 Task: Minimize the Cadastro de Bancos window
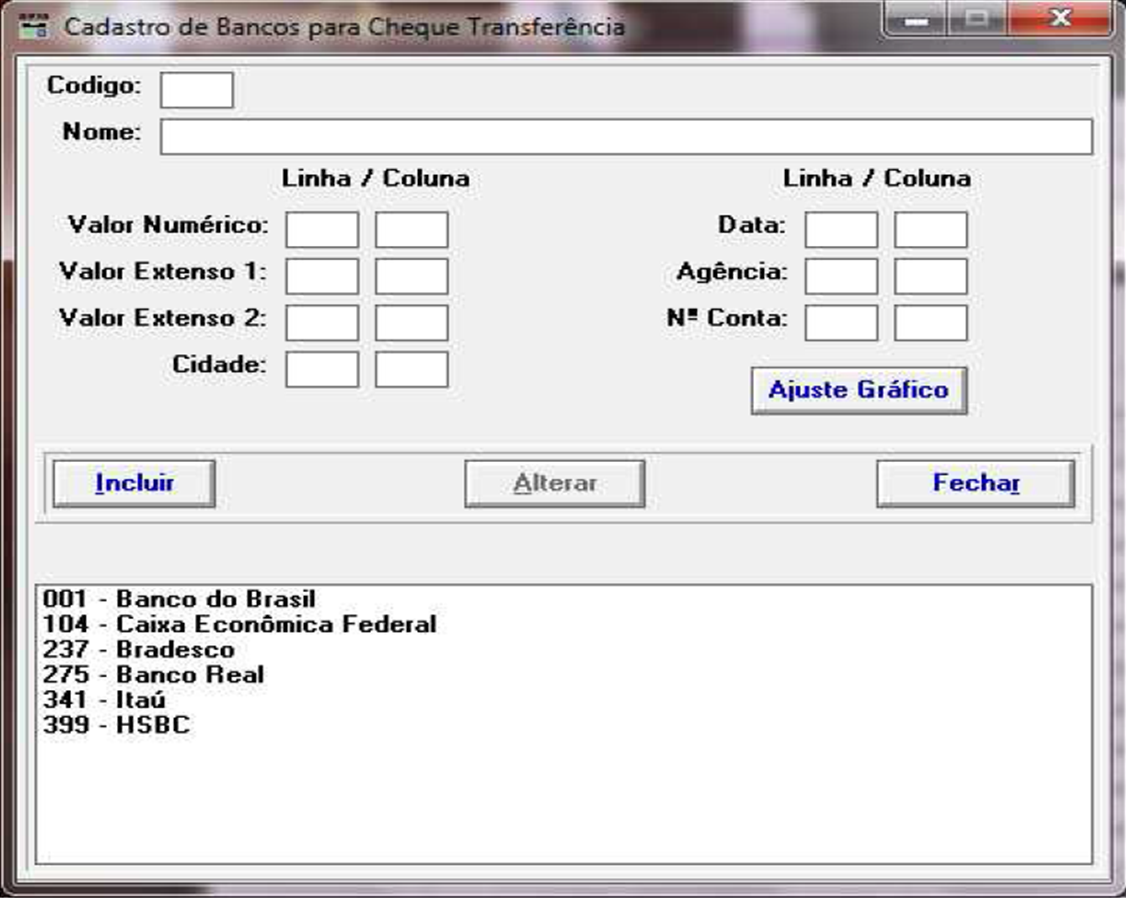pos(916,19)
